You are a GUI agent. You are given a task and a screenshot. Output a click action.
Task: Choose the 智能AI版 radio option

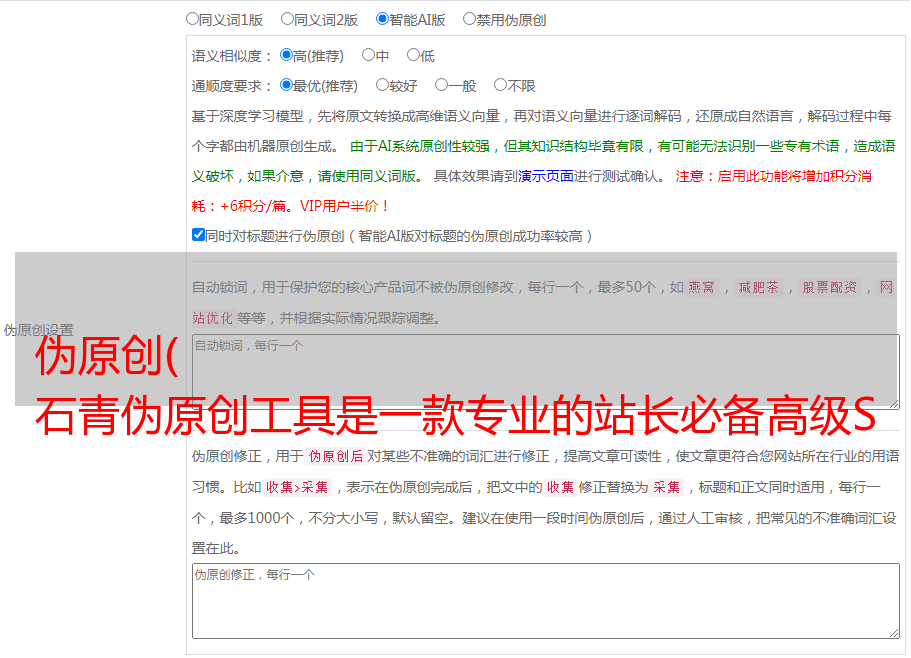coord(382,19)
